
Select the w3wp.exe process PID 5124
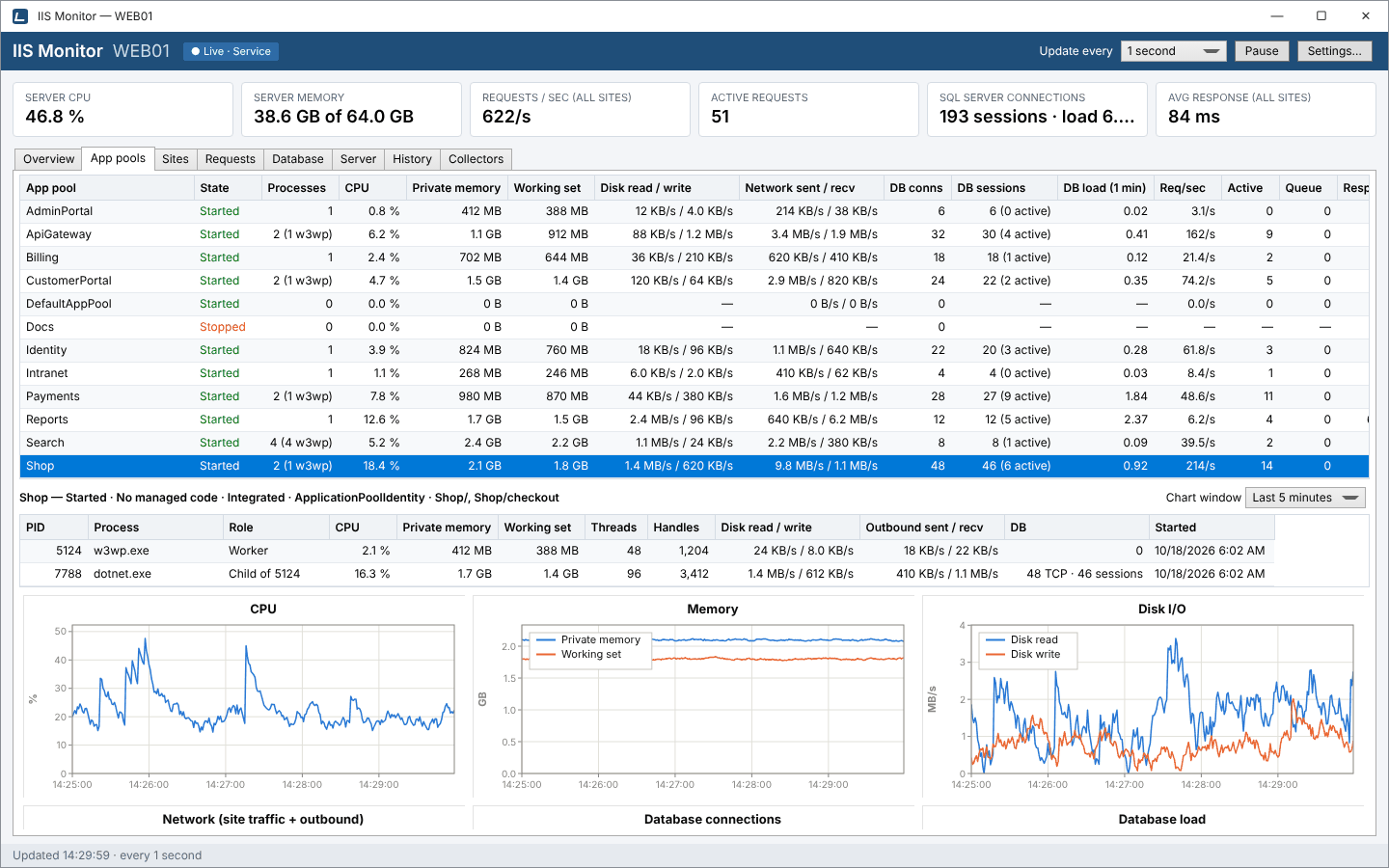tap(647, 551)
